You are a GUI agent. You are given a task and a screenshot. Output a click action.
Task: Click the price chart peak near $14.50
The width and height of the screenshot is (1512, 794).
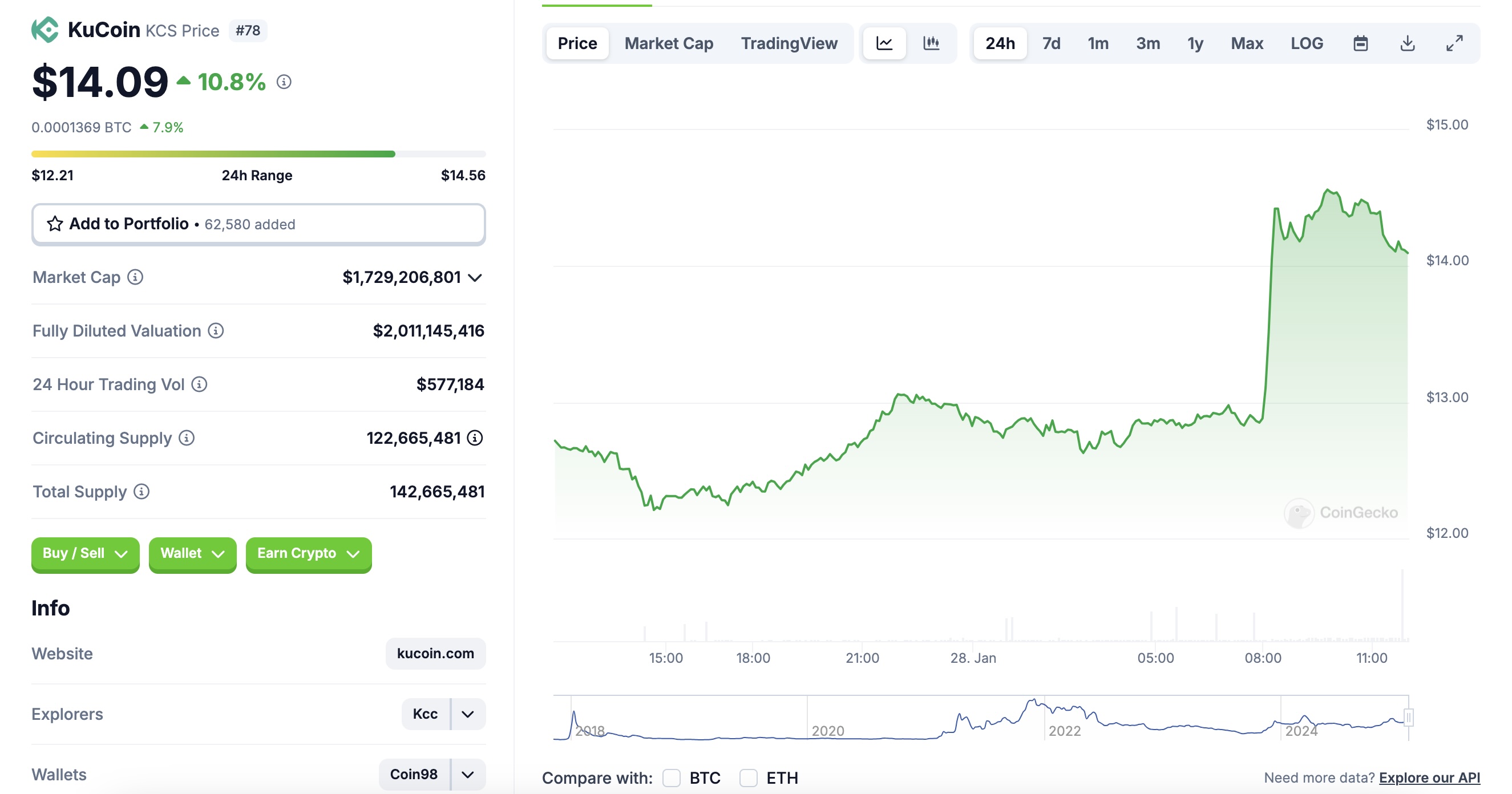click(1328, 190)
